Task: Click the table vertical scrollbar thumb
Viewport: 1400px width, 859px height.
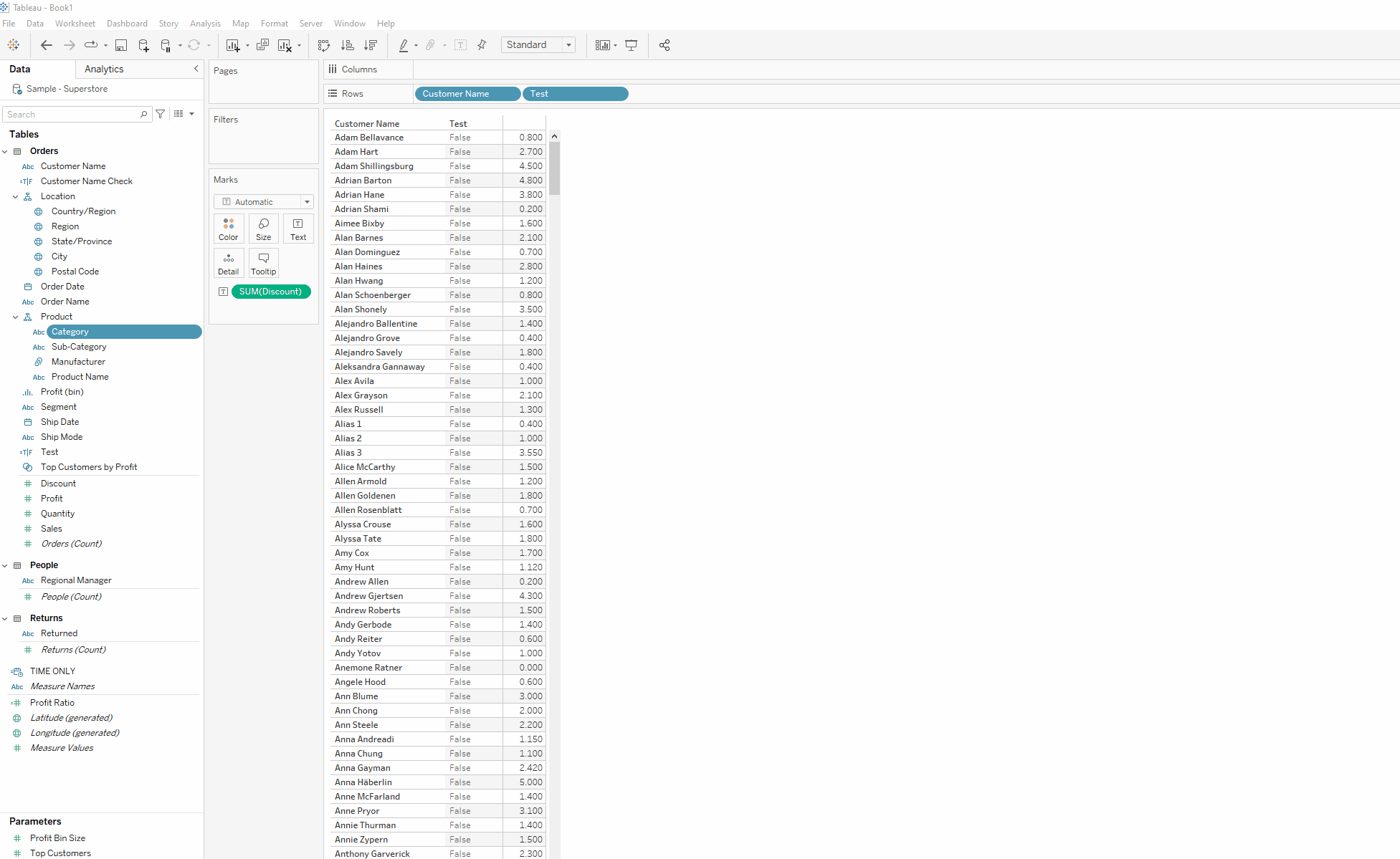Action: click(x=554, y=168)
